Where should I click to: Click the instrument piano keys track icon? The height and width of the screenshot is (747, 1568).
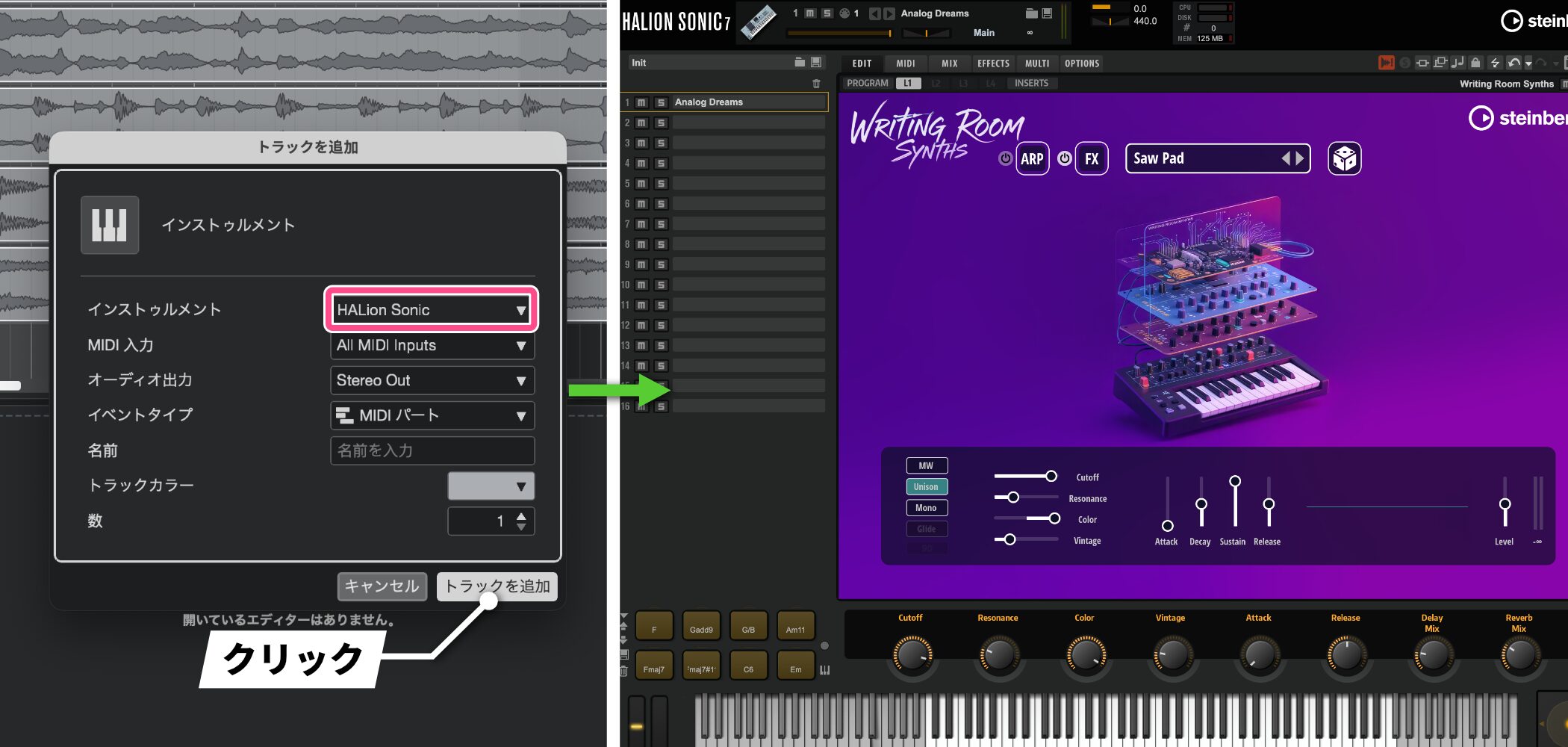pos(110,225)
